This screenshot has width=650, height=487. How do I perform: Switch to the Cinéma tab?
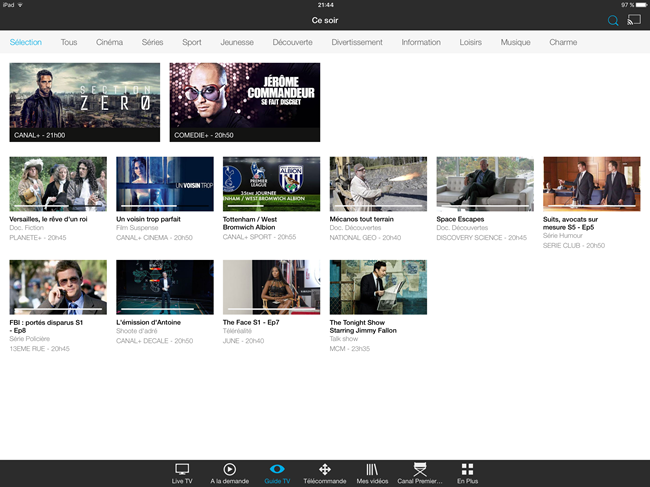(109, 42)
